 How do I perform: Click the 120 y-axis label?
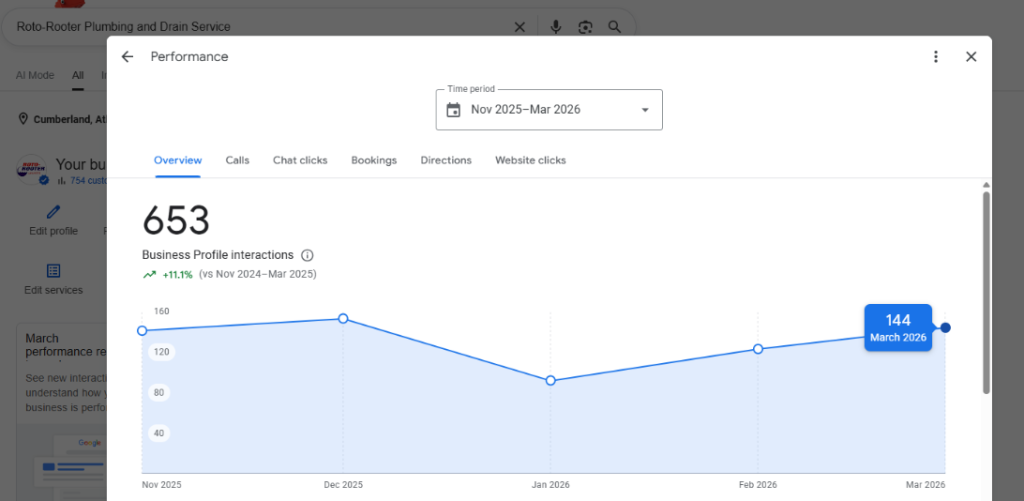click(x=161, y=352)
